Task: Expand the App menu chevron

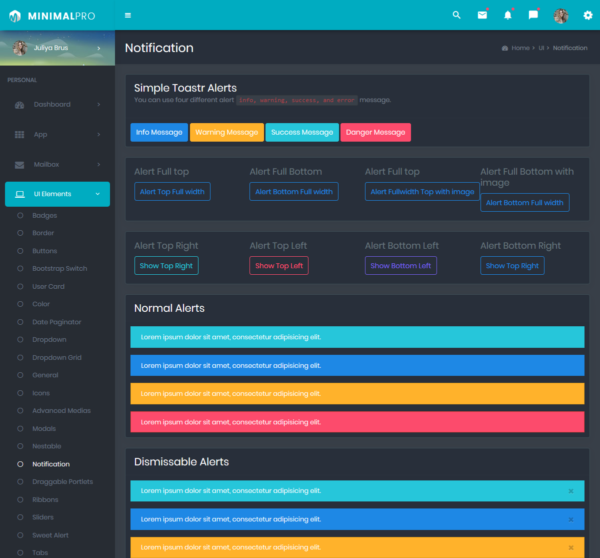Action: 99,134
